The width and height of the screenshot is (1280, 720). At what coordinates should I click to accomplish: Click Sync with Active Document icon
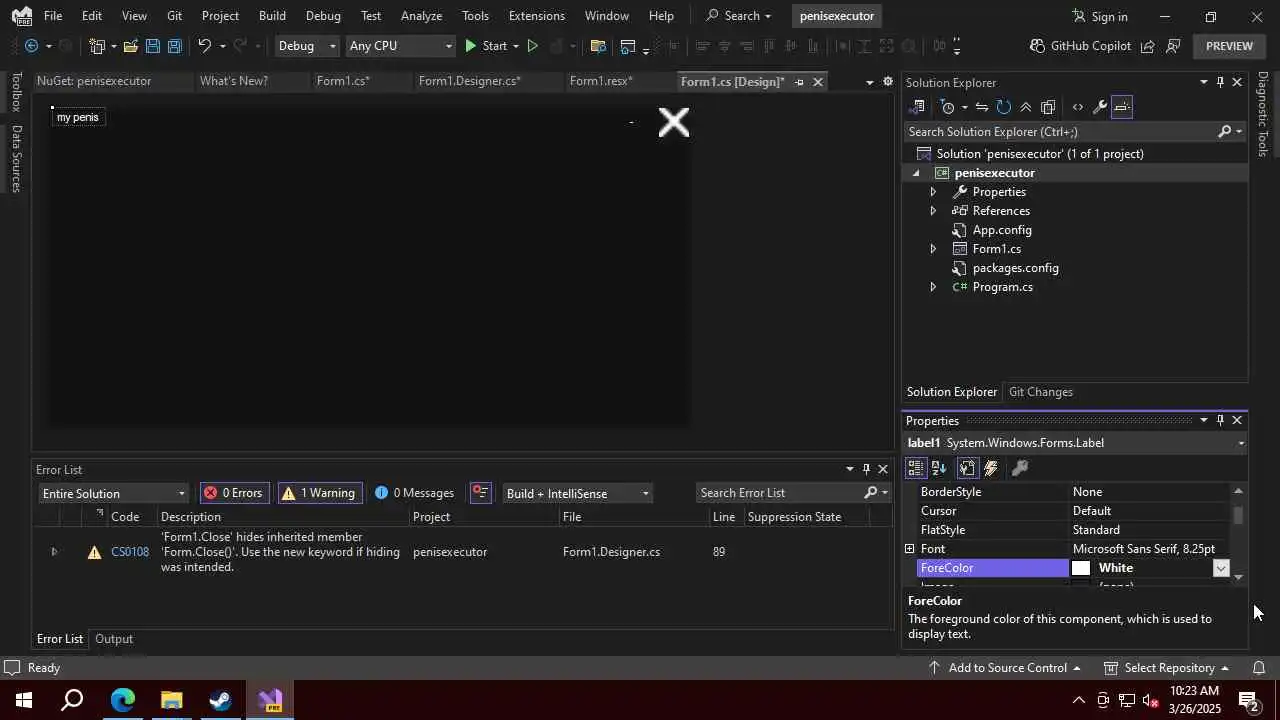point(982,107)
